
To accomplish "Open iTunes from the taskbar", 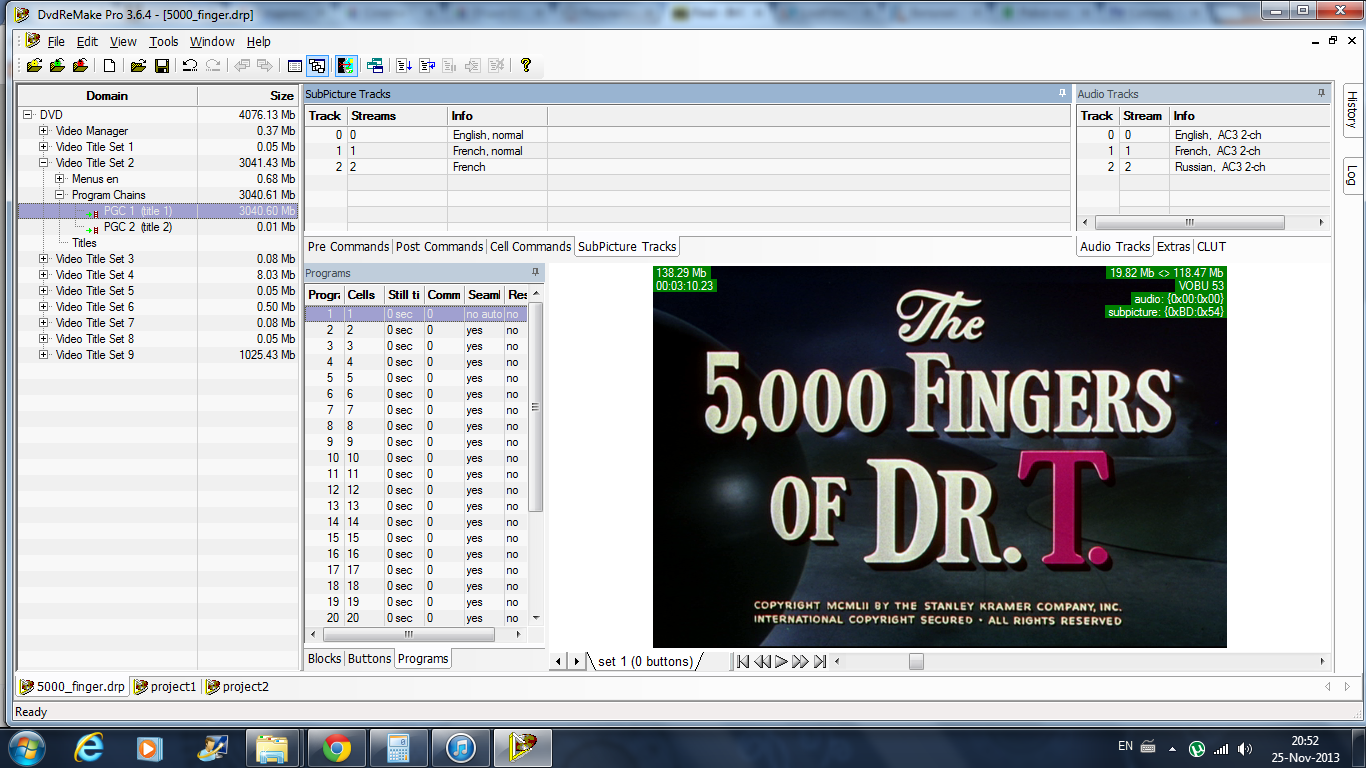I will (460, 747).
